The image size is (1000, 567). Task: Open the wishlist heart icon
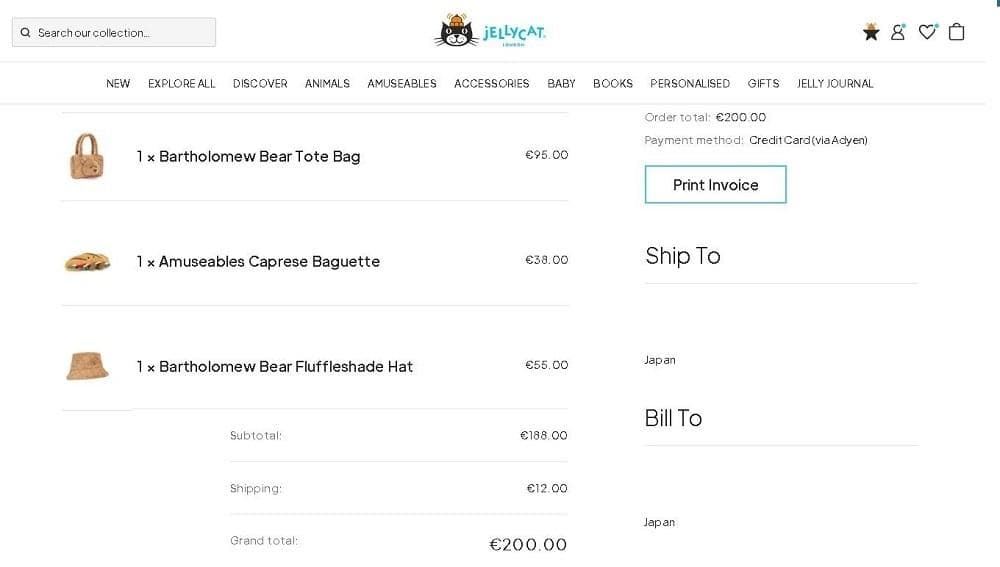927,32
